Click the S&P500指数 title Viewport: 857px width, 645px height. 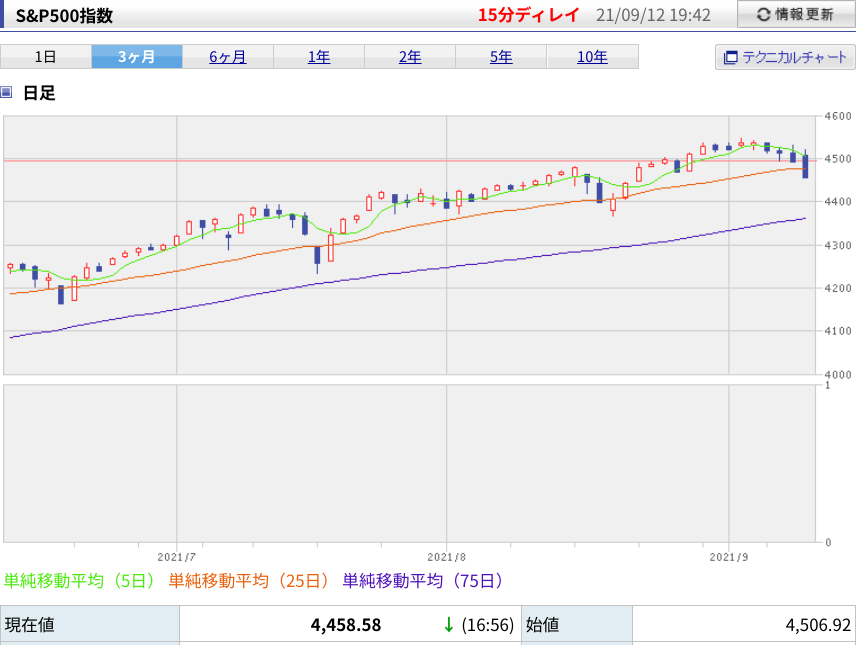tap(64, 15)
